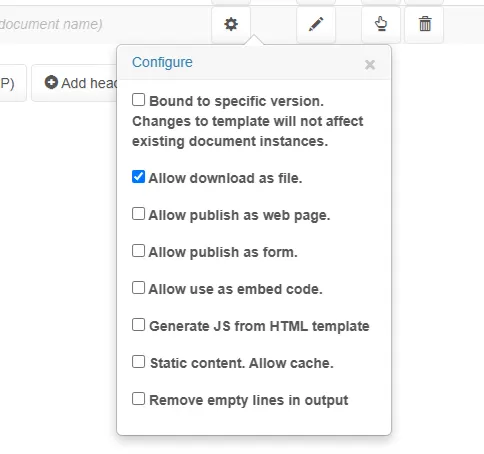Check Allow use as embed code
Screen dimensions: 484x454
click(138, 288)
